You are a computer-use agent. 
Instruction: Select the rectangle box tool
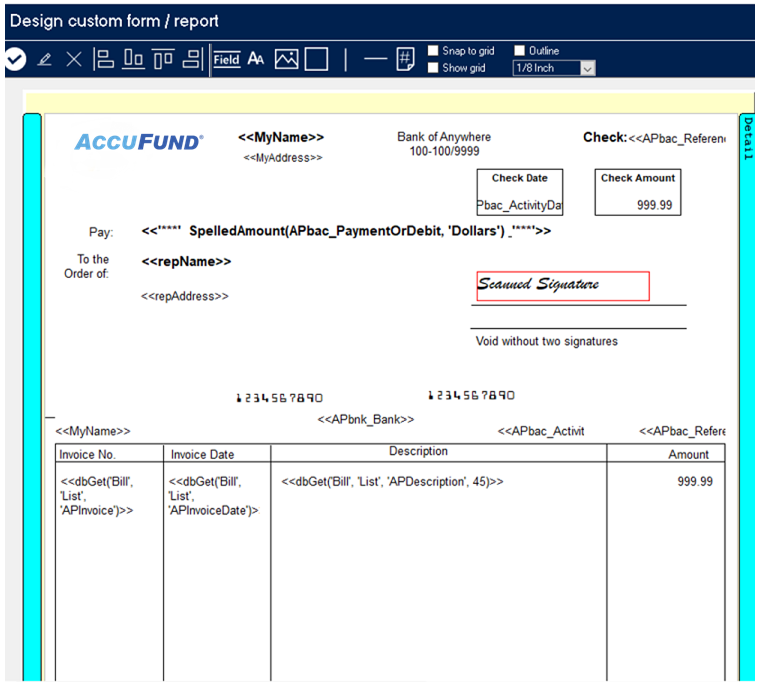click(x=316, y=60)
